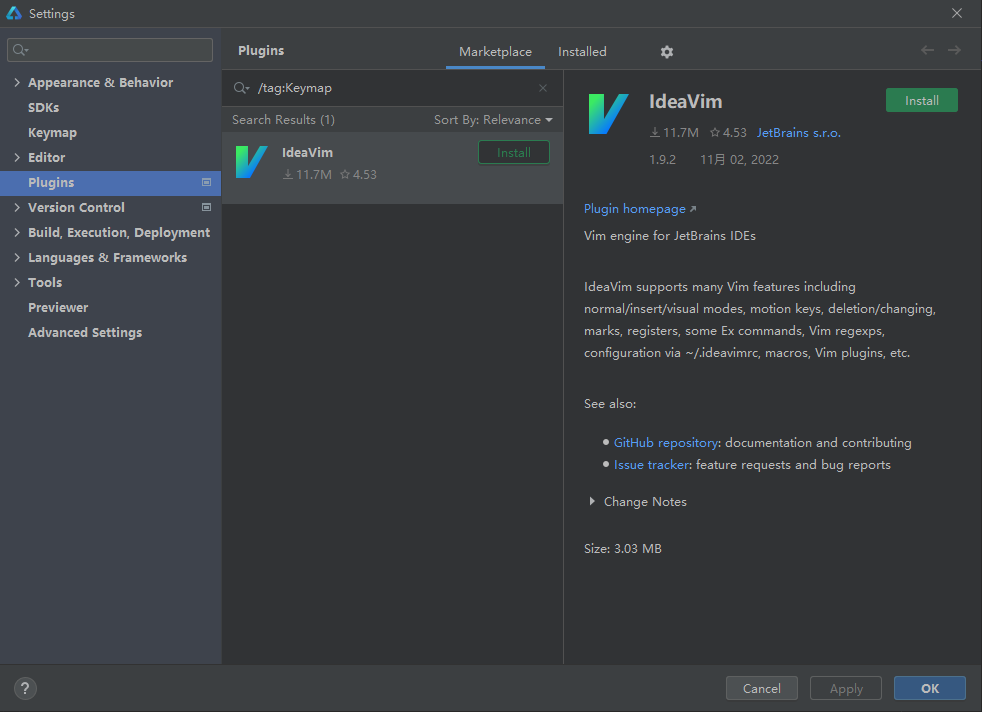
Task: Open help with the question mark button
Action: tap(25, 688)
